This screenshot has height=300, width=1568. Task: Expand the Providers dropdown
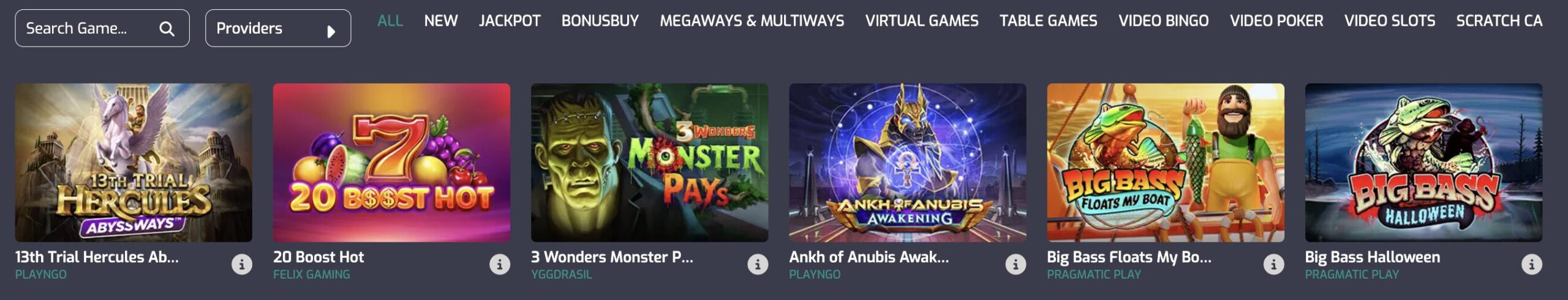coord(278,28)
